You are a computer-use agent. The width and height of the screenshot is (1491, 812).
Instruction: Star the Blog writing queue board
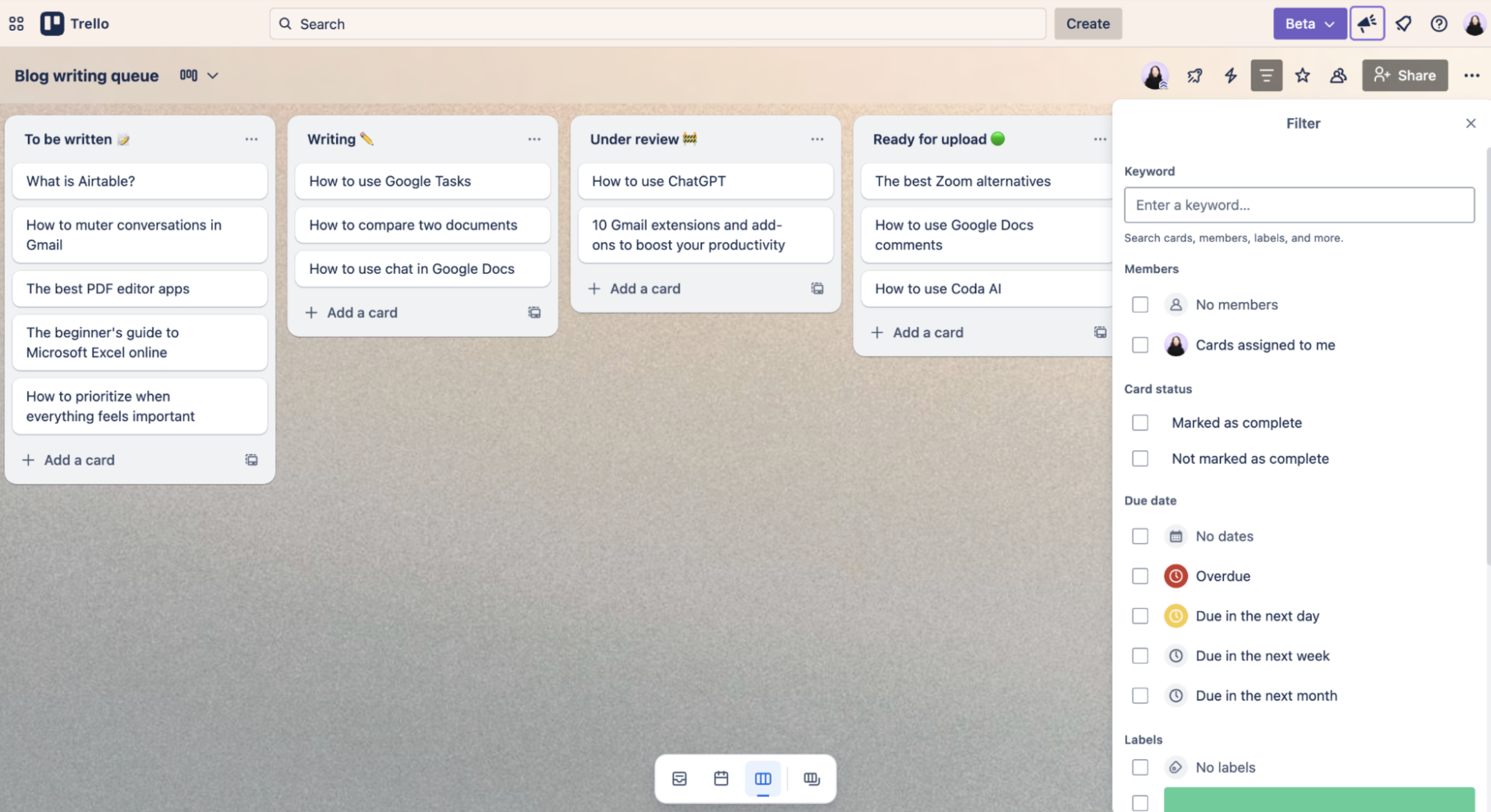click(1302, 75)
